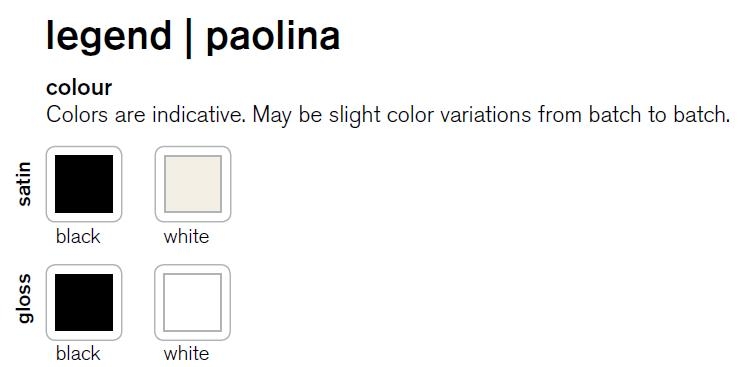Click the vertical bar separator in title

click(x=189, y=39)
